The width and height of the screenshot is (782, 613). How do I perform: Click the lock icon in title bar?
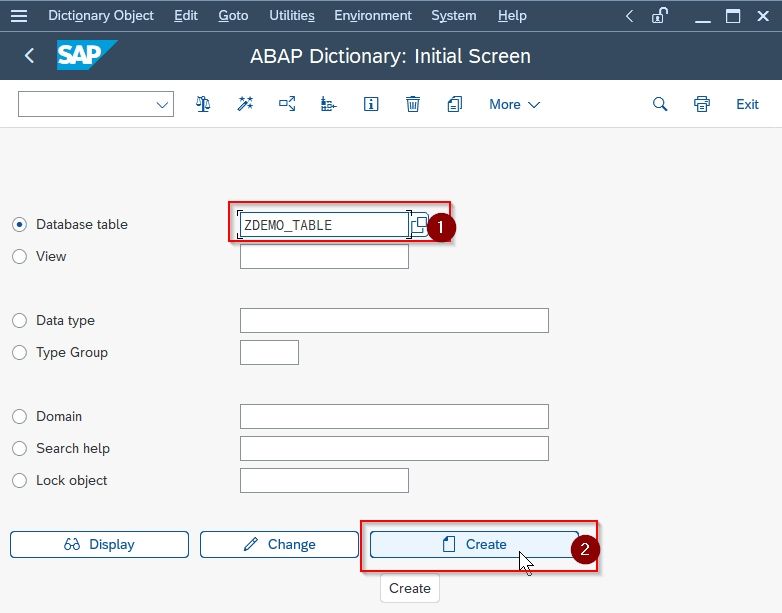pyautogui.click(x=659, y=16)
